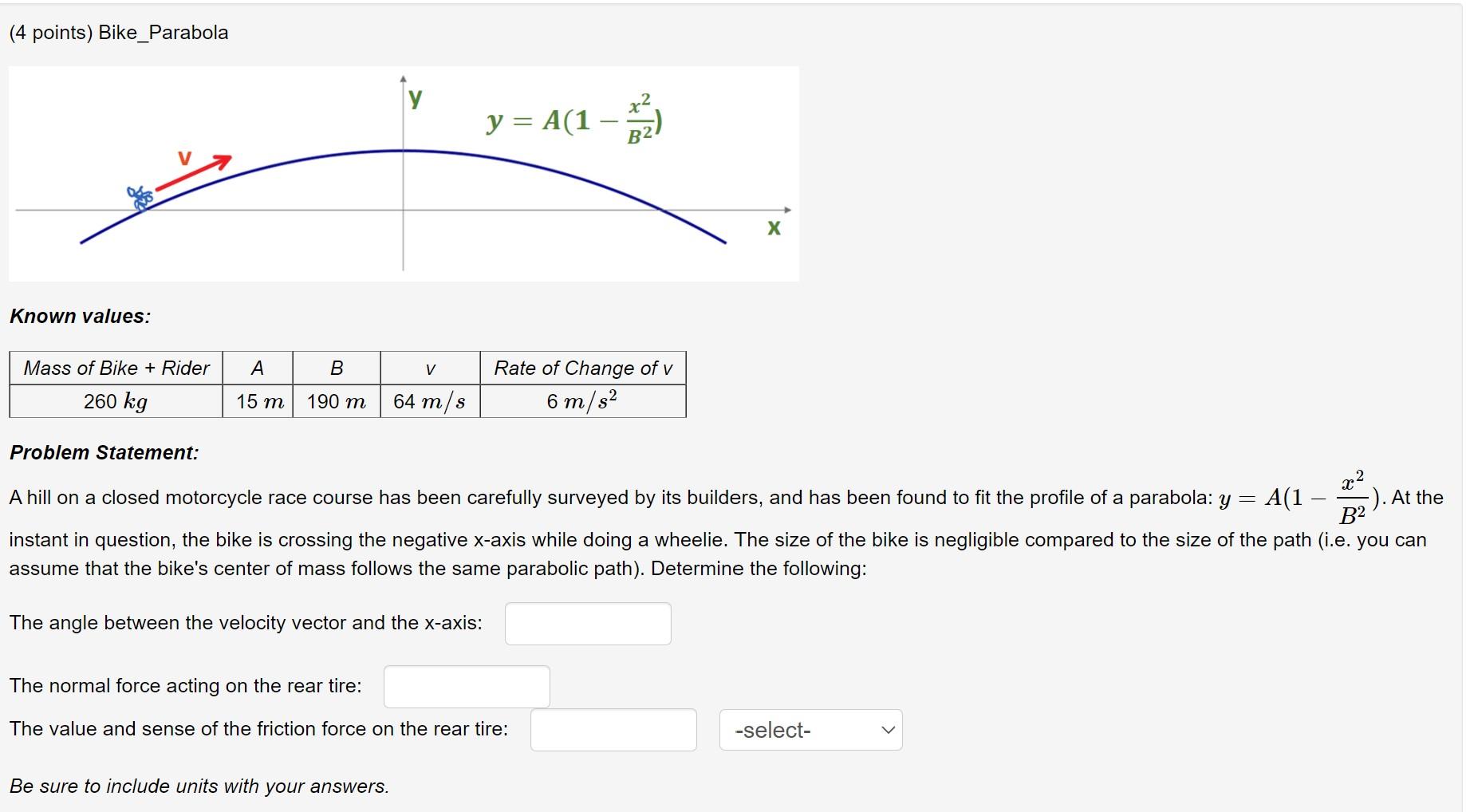Open the -select- friction sense dropdown
Screen dimensions: 1466x812
coord(809,729)
